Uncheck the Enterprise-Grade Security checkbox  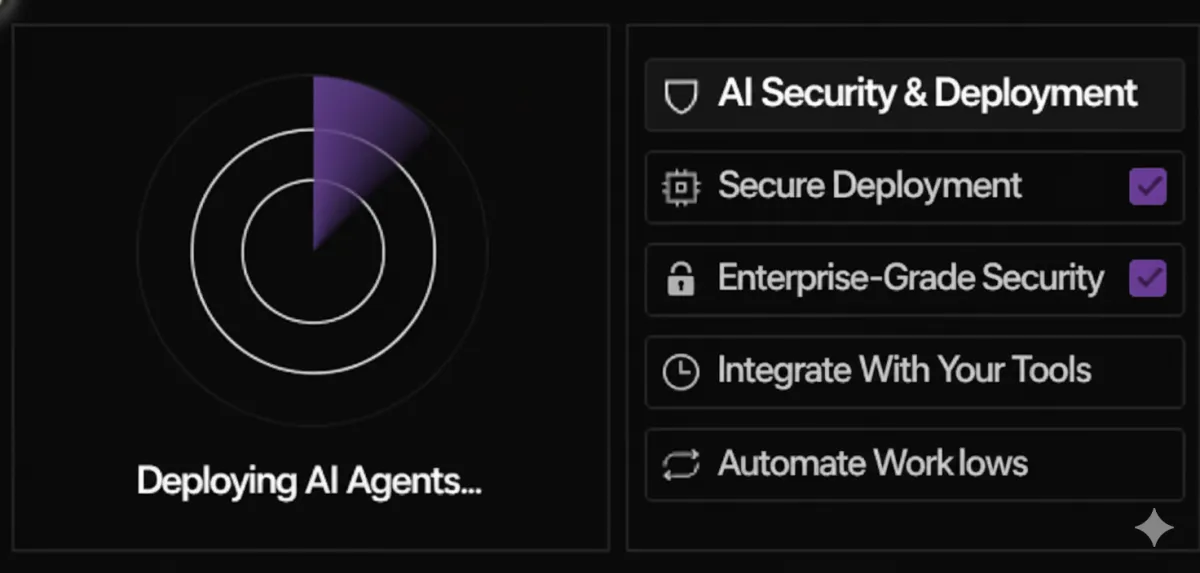pyautogui.click(x=1147, y=279)
